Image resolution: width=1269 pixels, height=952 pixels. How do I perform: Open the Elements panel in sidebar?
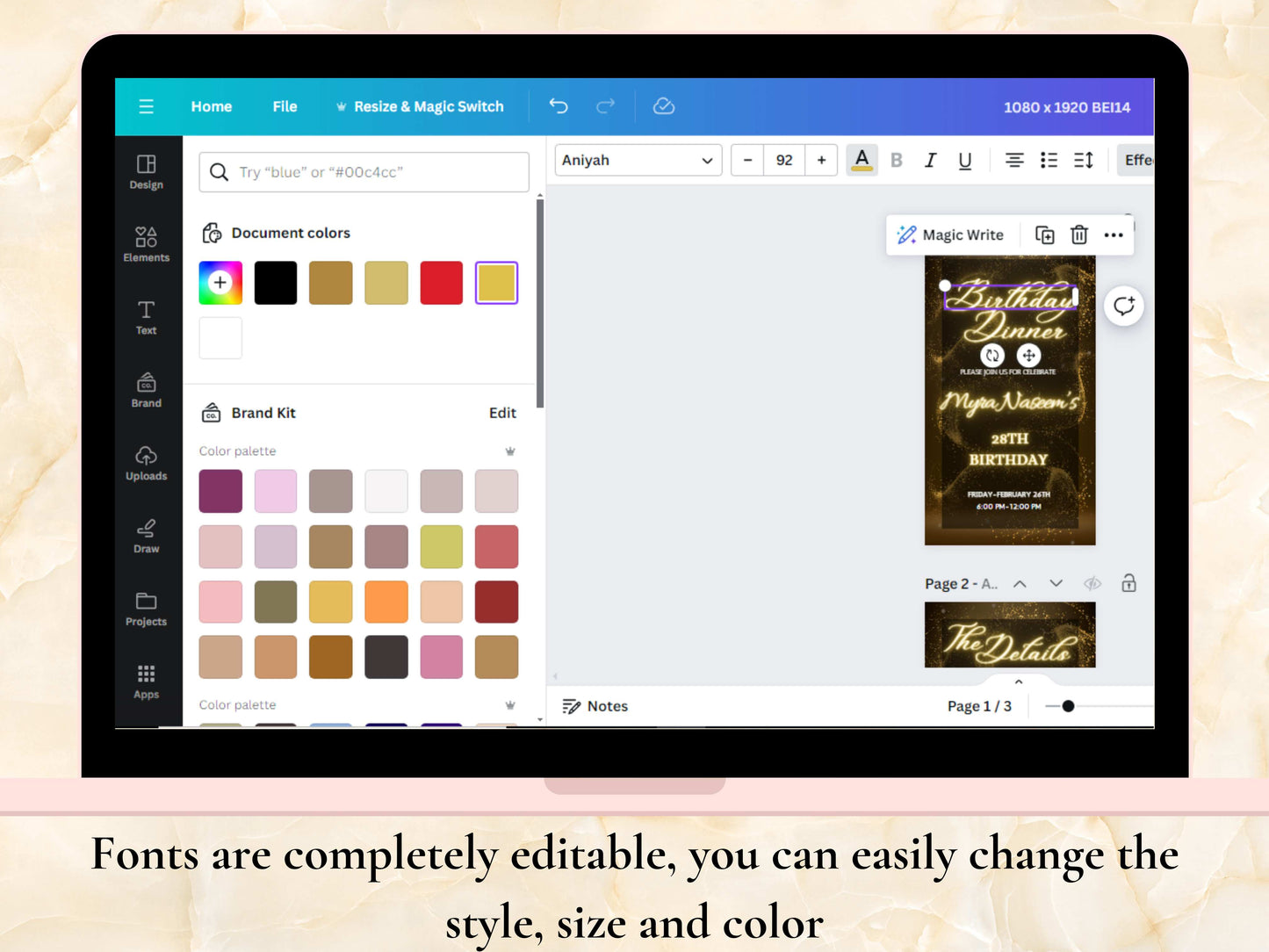pyautogui.click(x=146, y=244)
